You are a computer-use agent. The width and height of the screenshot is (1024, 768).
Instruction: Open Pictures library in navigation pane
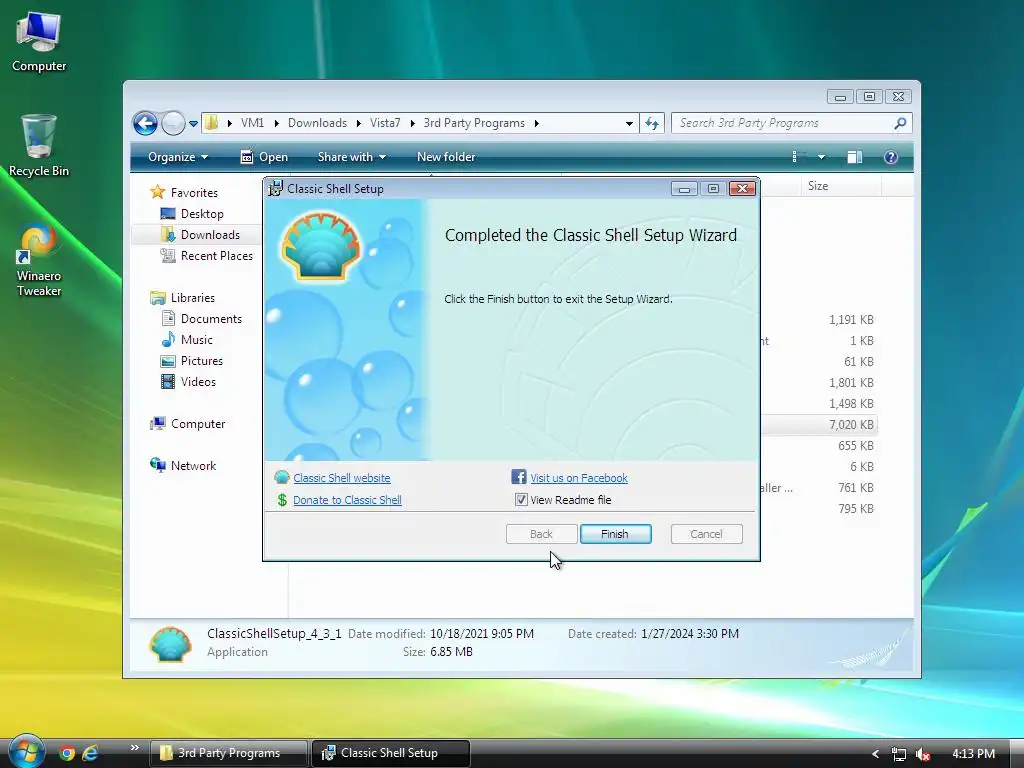pos(201,360)
